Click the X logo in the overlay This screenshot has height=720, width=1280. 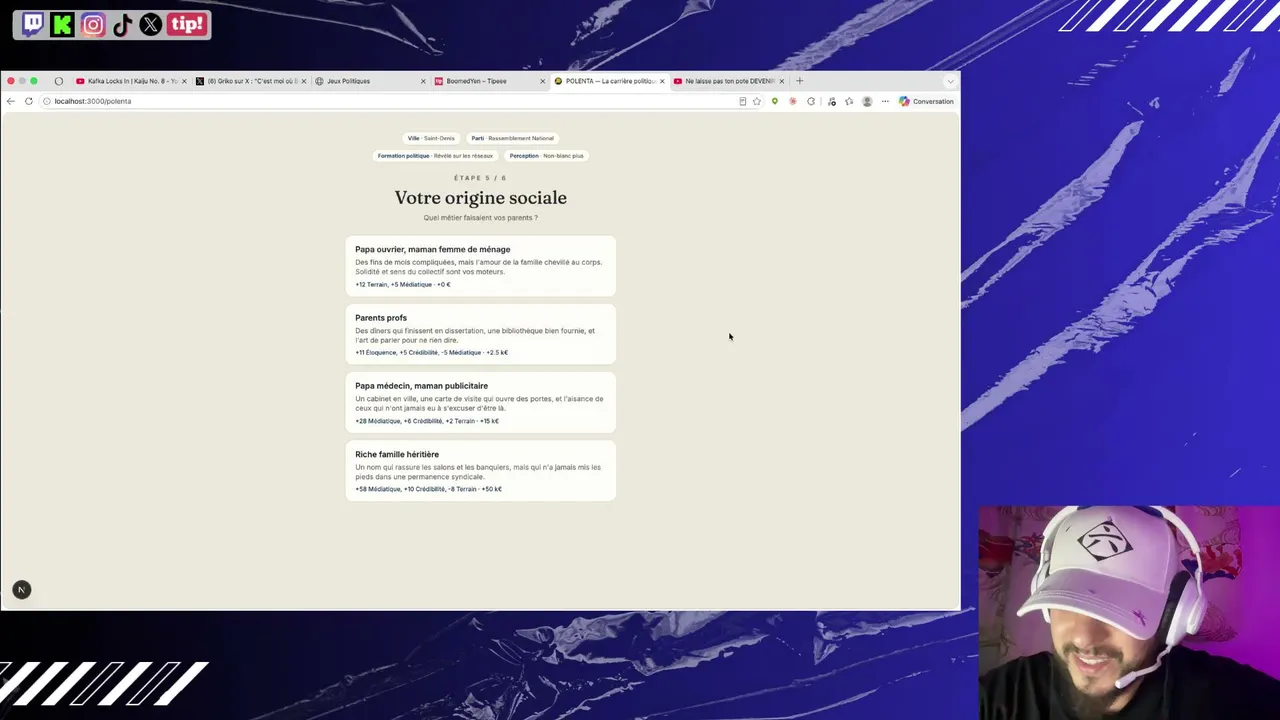[x=150, y=25]
